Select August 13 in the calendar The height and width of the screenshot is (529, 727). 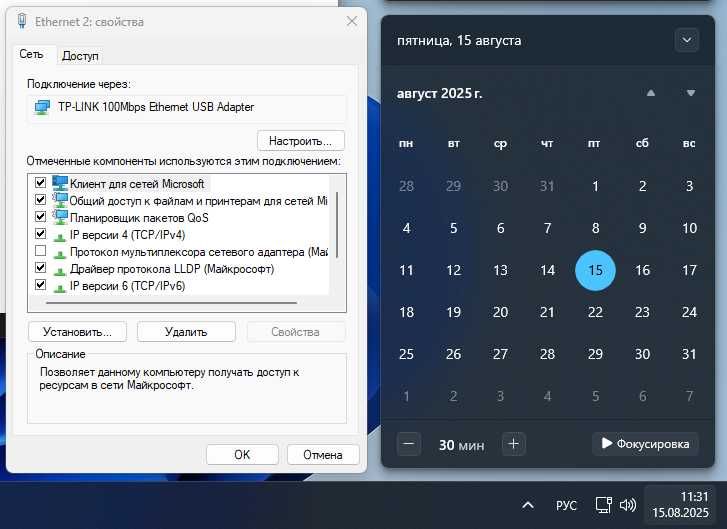[x=500, y=270]
